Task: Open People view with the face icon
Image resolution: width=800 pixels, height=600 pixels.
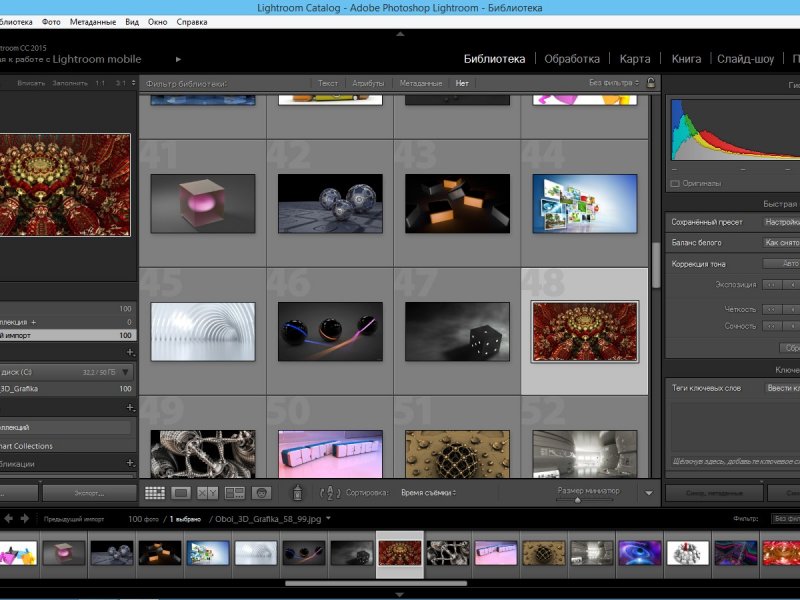Action: click(261, 493)
